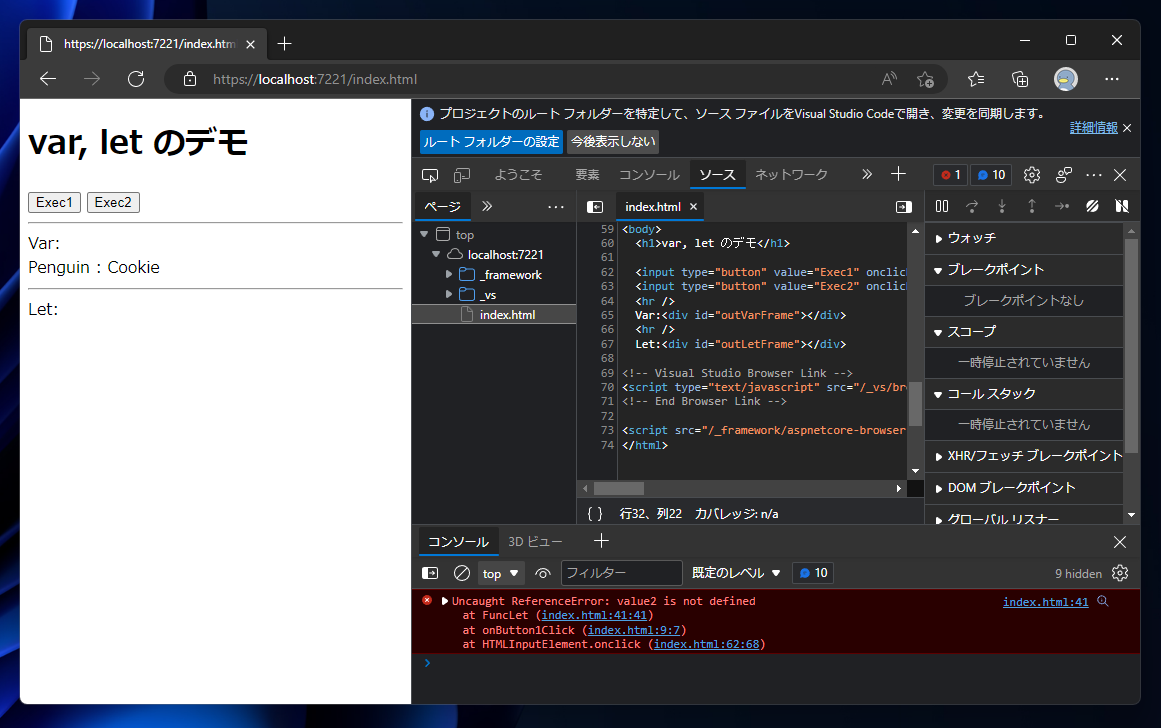Open the 既定のレベル log level dropdown
This screenshot has width=1161, height=728.
[736, 573]
